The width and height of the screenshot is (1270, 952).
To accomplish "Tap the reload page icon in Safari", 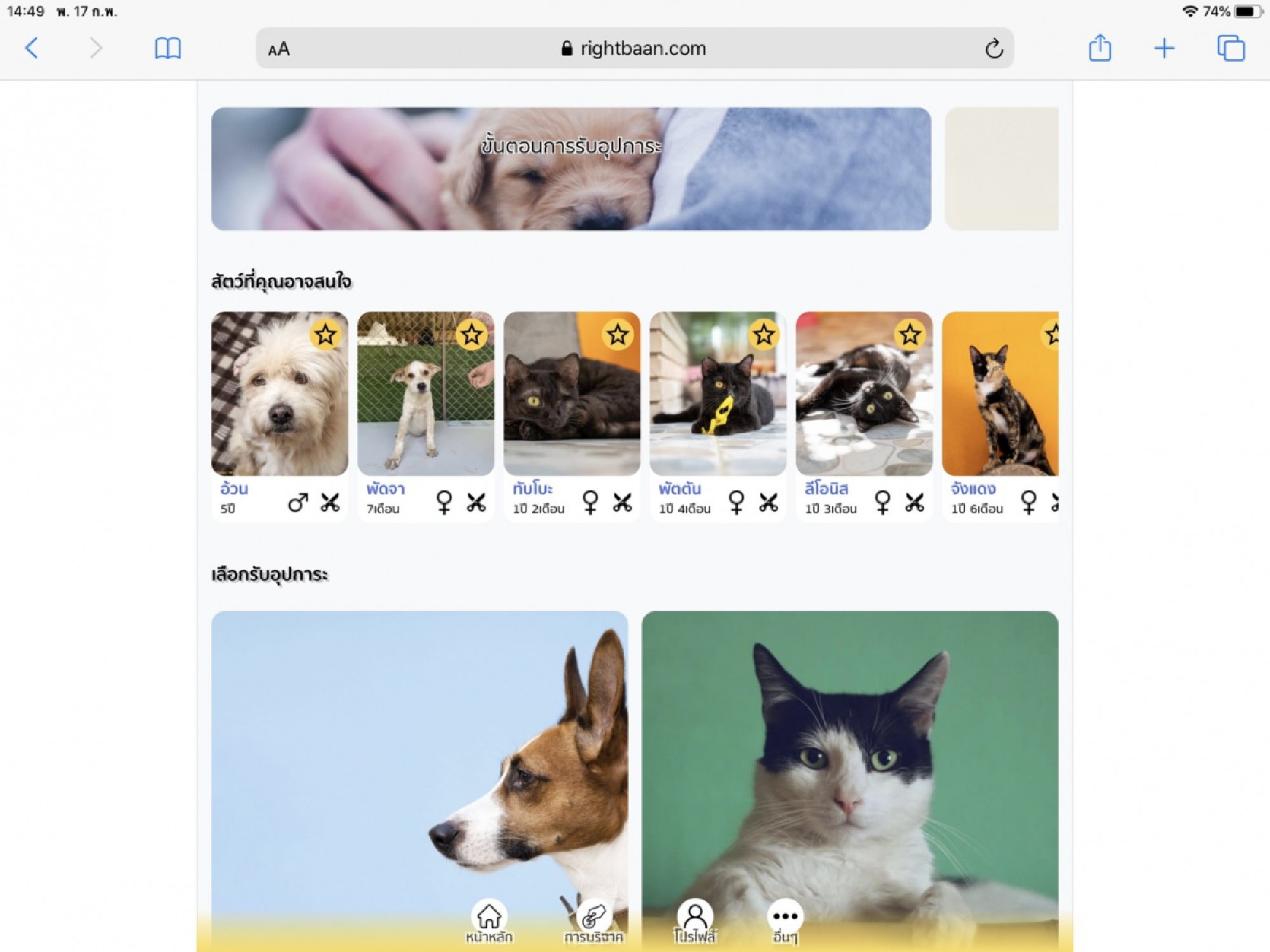I will tap(993, 48).
